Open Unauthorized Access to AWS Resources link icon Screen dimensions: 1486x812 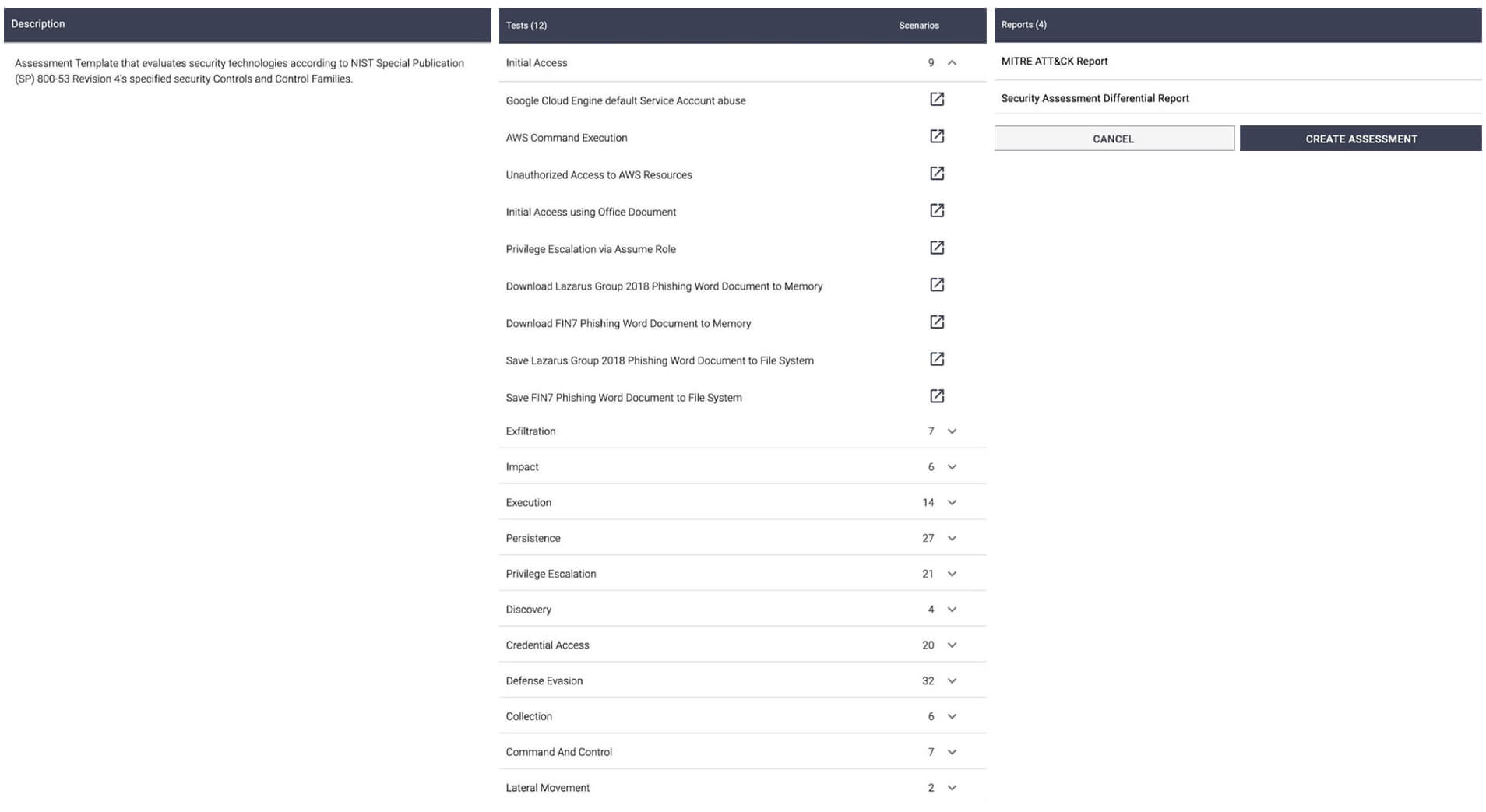point(937,174)
